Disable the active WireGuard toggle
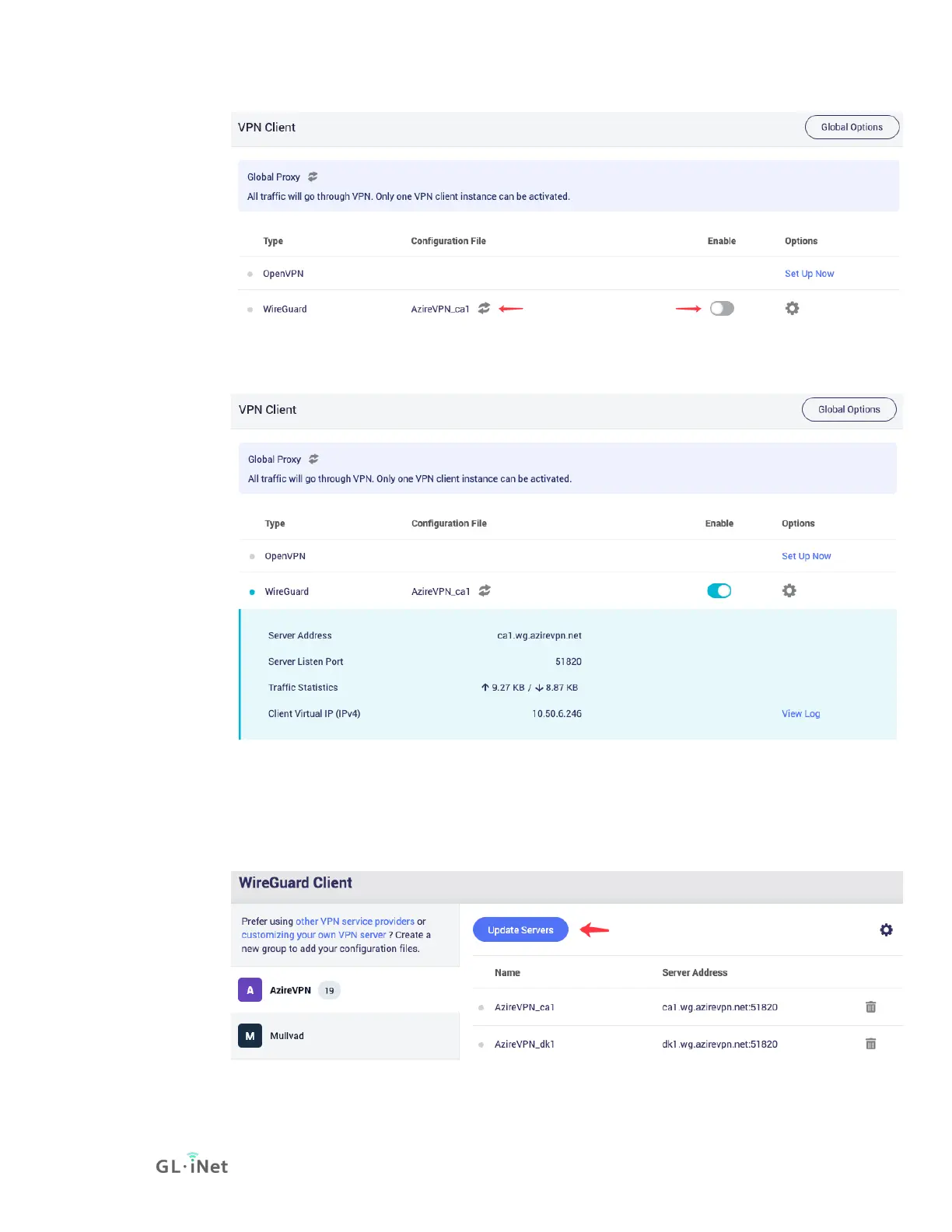 719,591
